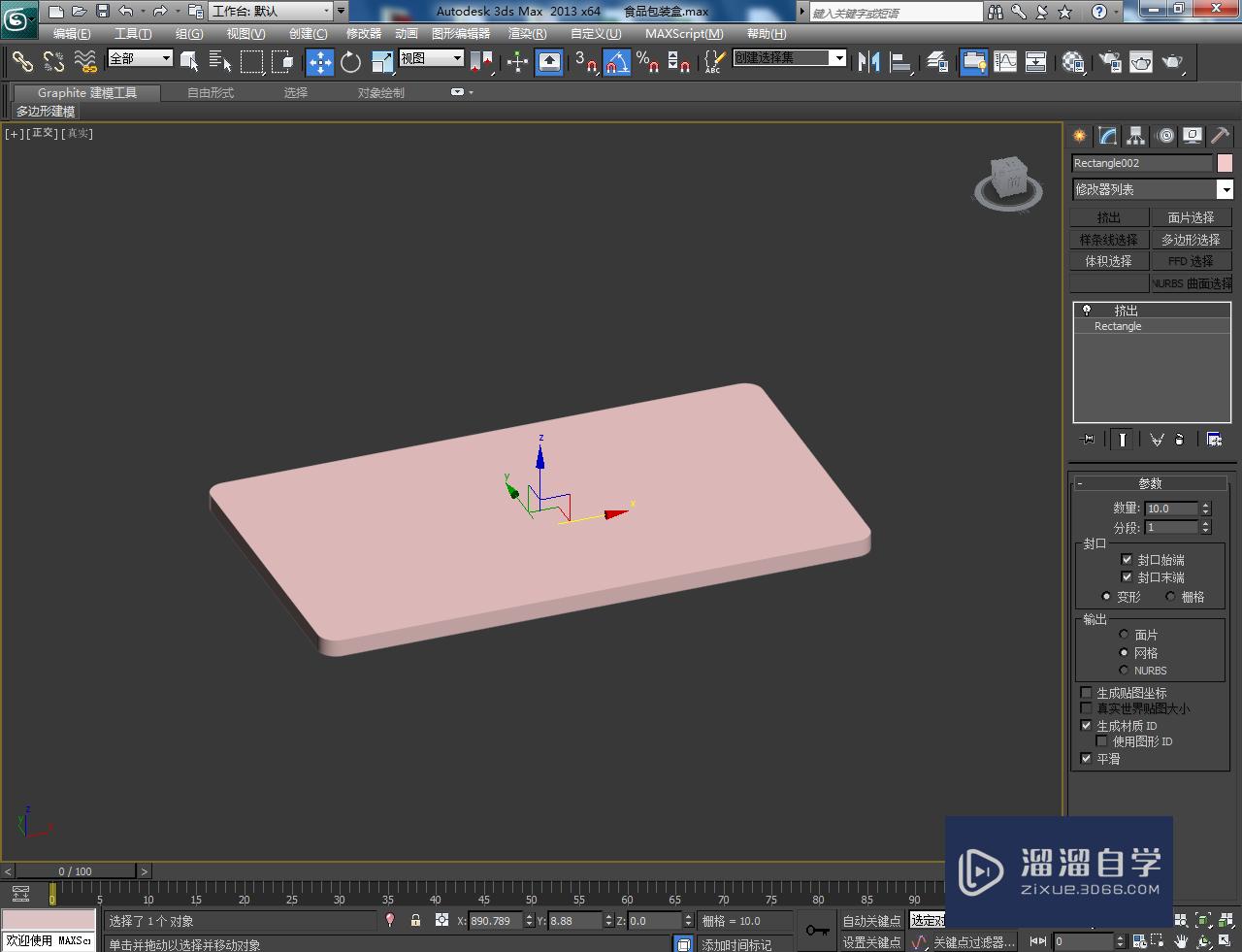The height and width of the screenshot is (952, 1242).
Task: Open the Layer Manager icon
Action: (x=936, y=62)
